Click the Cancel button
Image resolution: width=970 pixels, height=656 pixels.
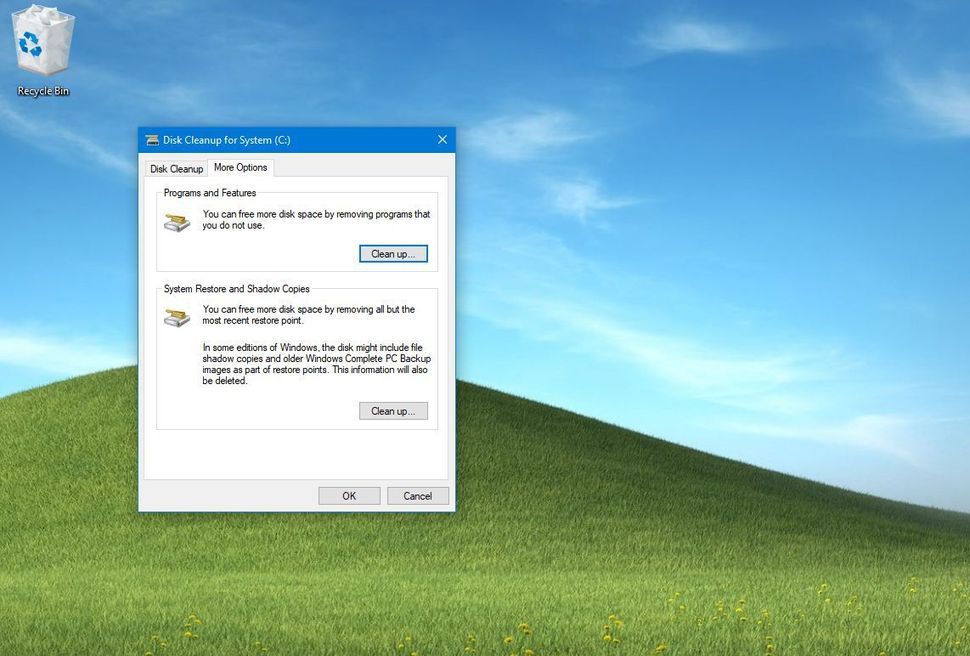[x=417, y=495]
